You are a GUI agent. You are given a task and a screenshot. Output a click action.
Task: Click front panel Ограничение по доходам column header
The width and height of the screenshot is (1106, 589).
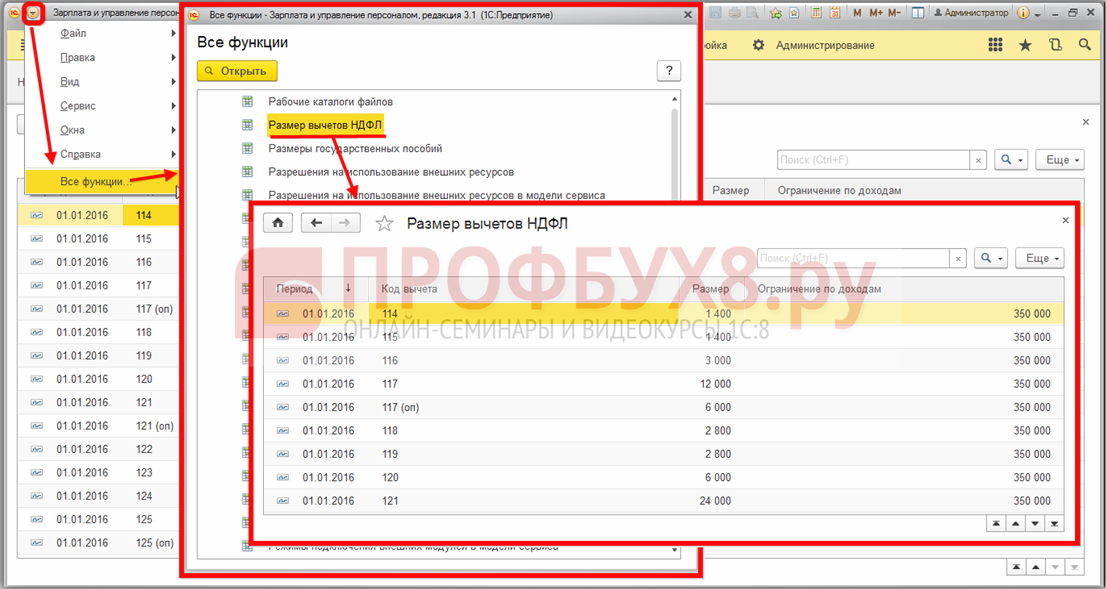click(906, 289)
